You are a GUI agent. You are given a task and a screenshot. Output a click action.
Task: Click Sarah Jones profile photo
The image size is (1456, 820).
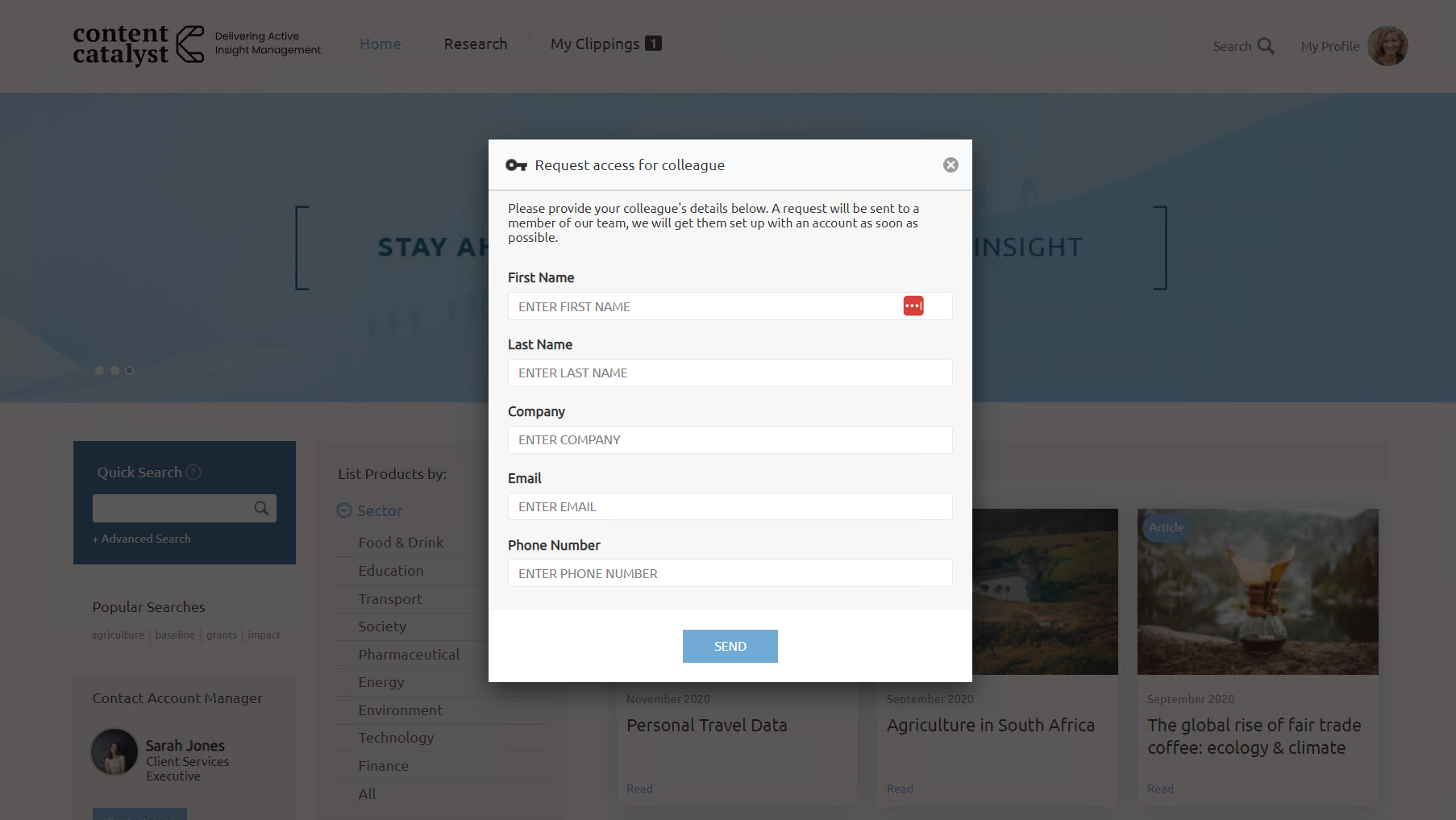pos(114,752)
